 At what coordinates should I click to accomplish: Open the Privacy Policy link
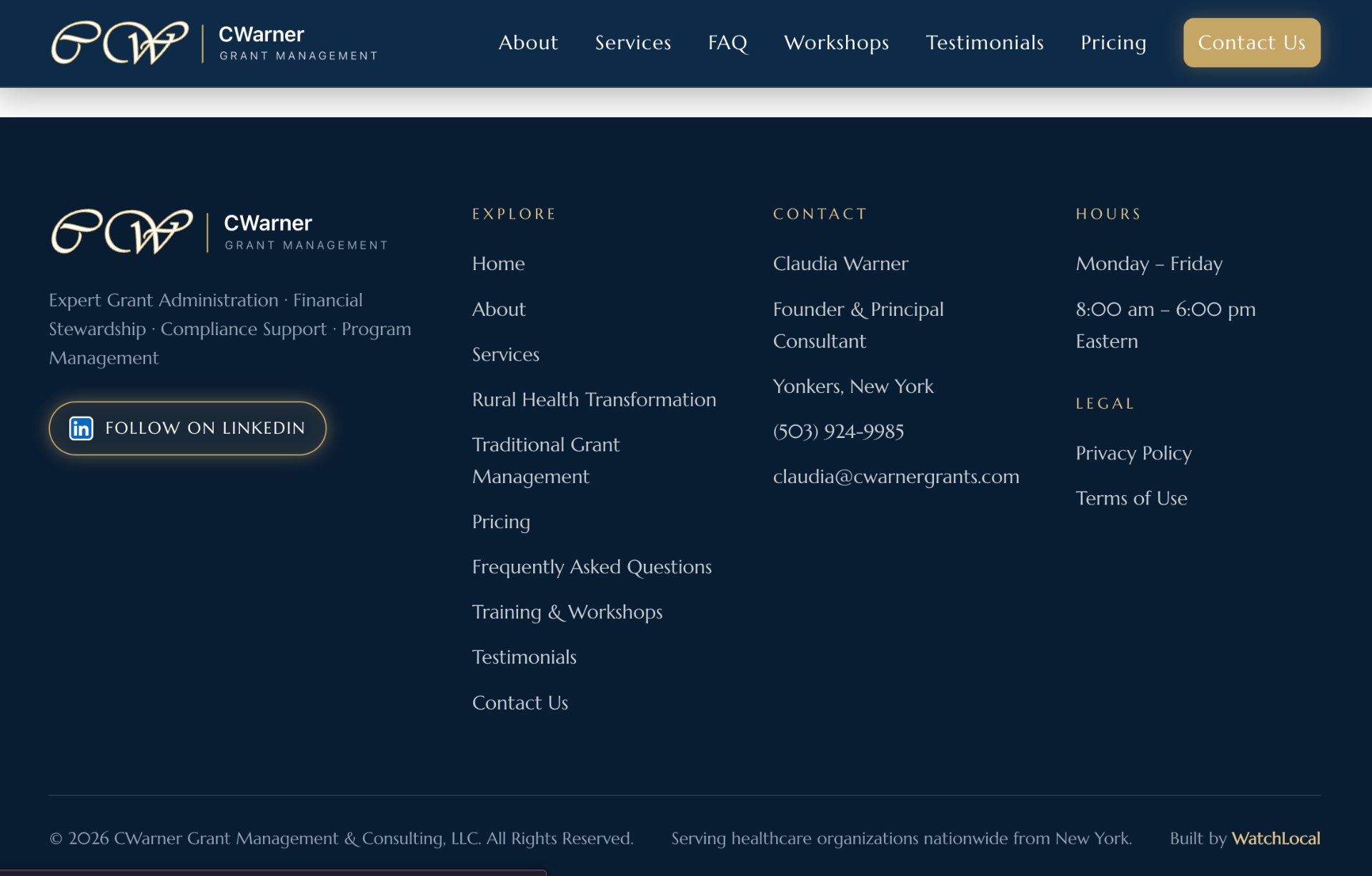(1133, 453)
